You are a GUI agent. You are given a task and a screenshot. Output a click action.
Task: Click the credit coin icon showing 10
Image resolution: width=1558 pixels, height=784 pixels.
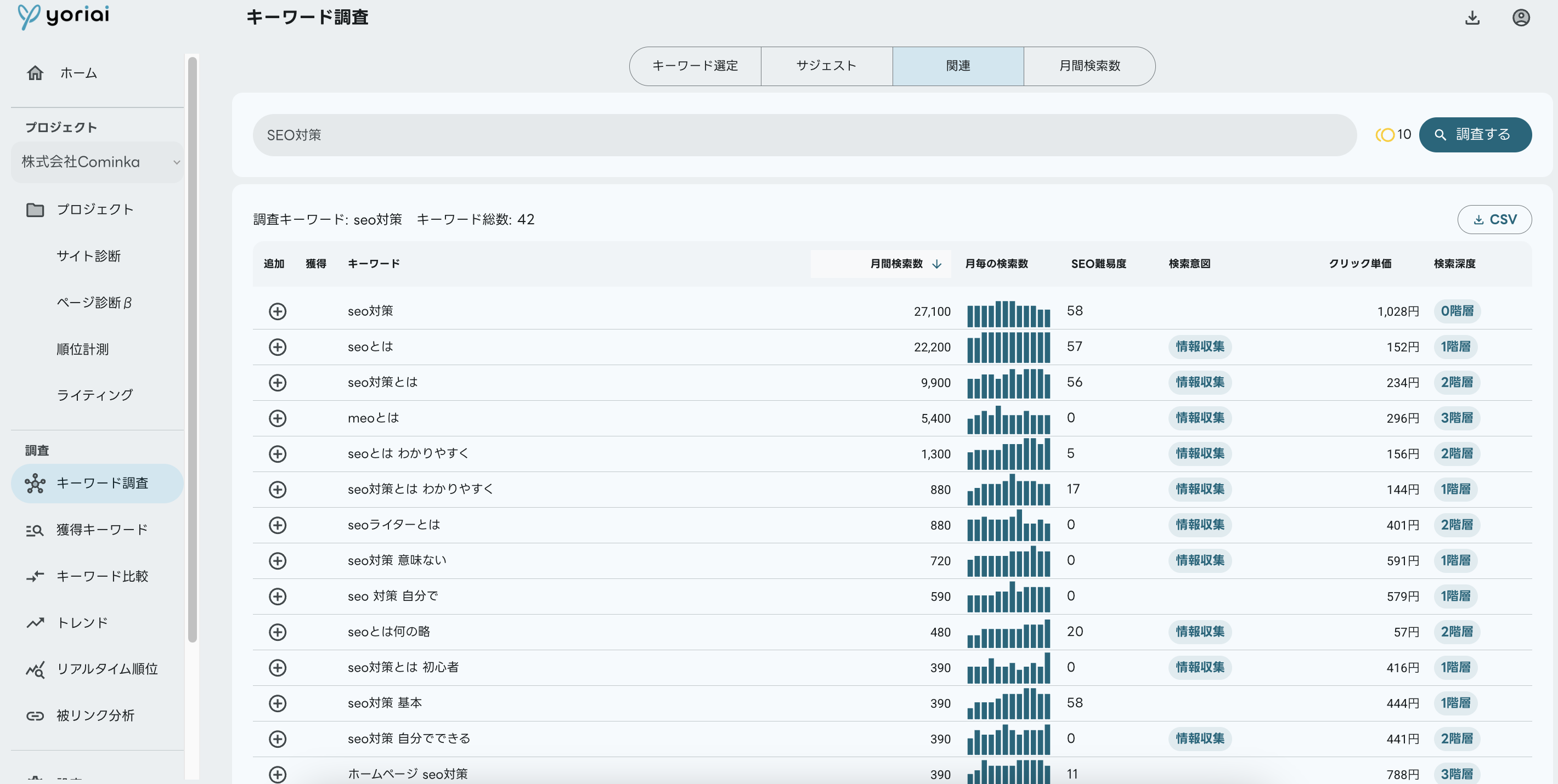[1385, 134]
